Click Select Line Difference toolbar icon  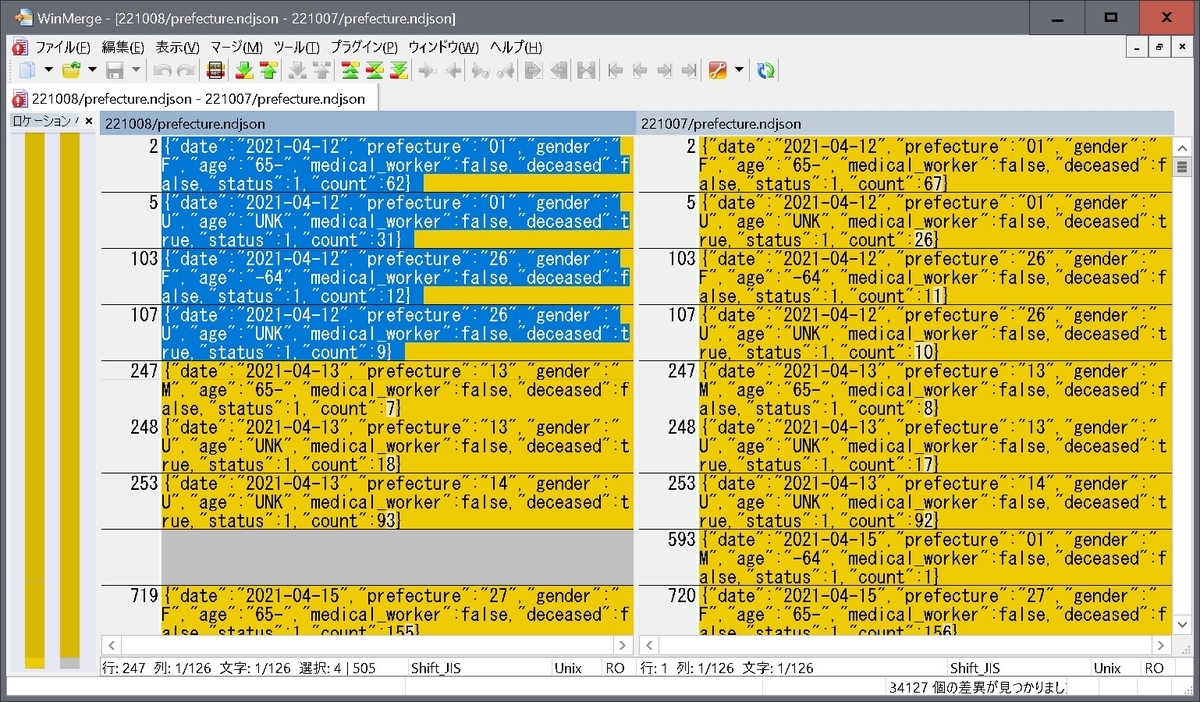(214, 70)
